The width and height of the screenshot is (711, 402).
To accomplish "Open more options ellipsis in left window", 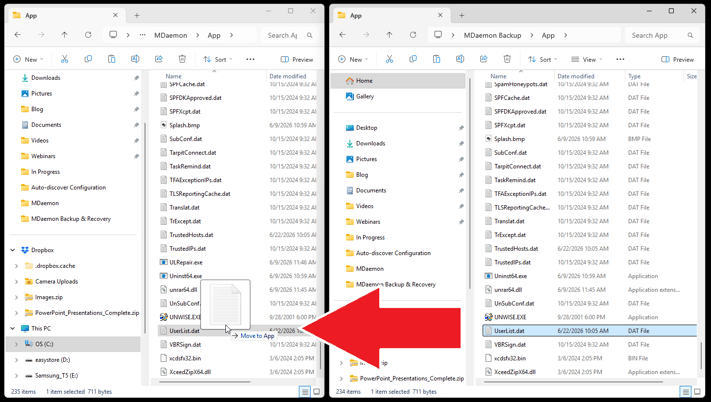I will 250,59.
